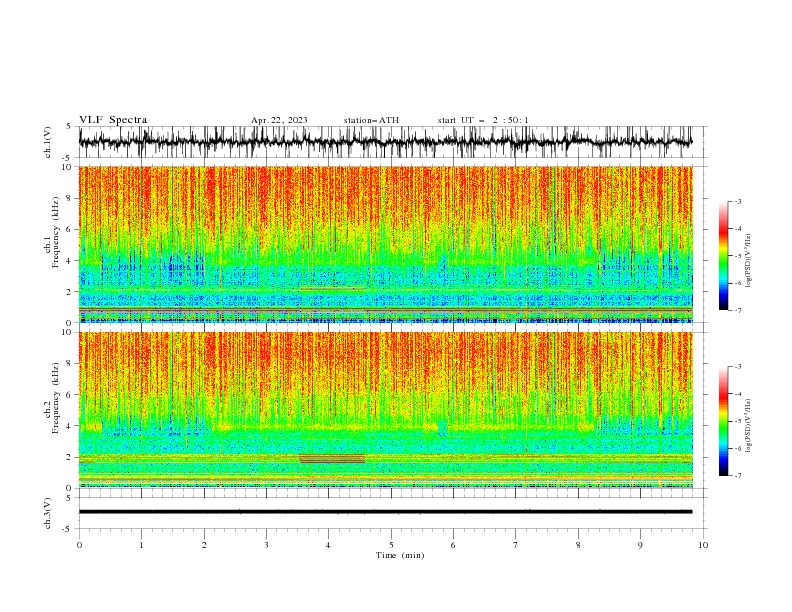Click the ch.1 voltage waveform trace
Image resolution: width=792 pixels, height=612 pixels.
[x=385, y=142]
